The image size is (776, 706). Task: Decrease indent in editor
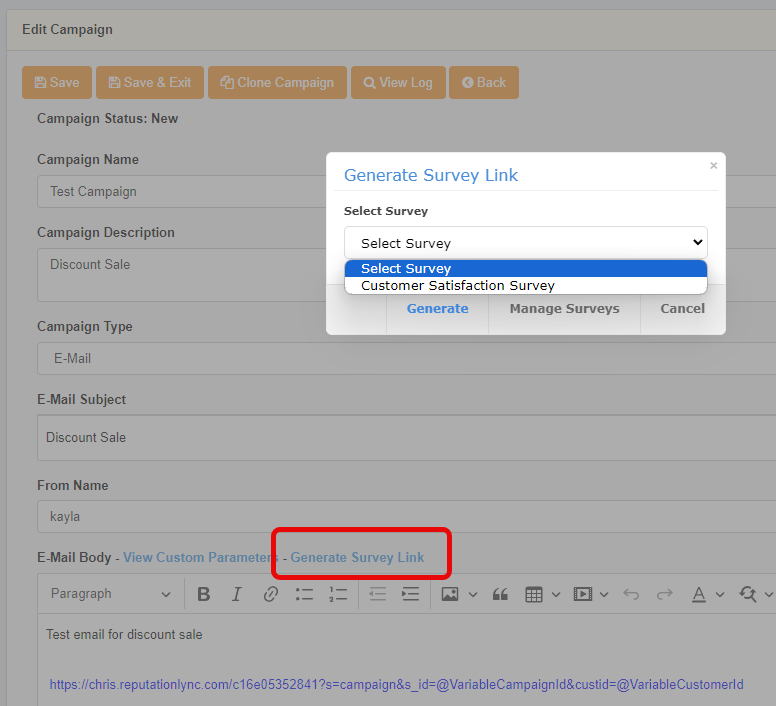tap(378, 594)
